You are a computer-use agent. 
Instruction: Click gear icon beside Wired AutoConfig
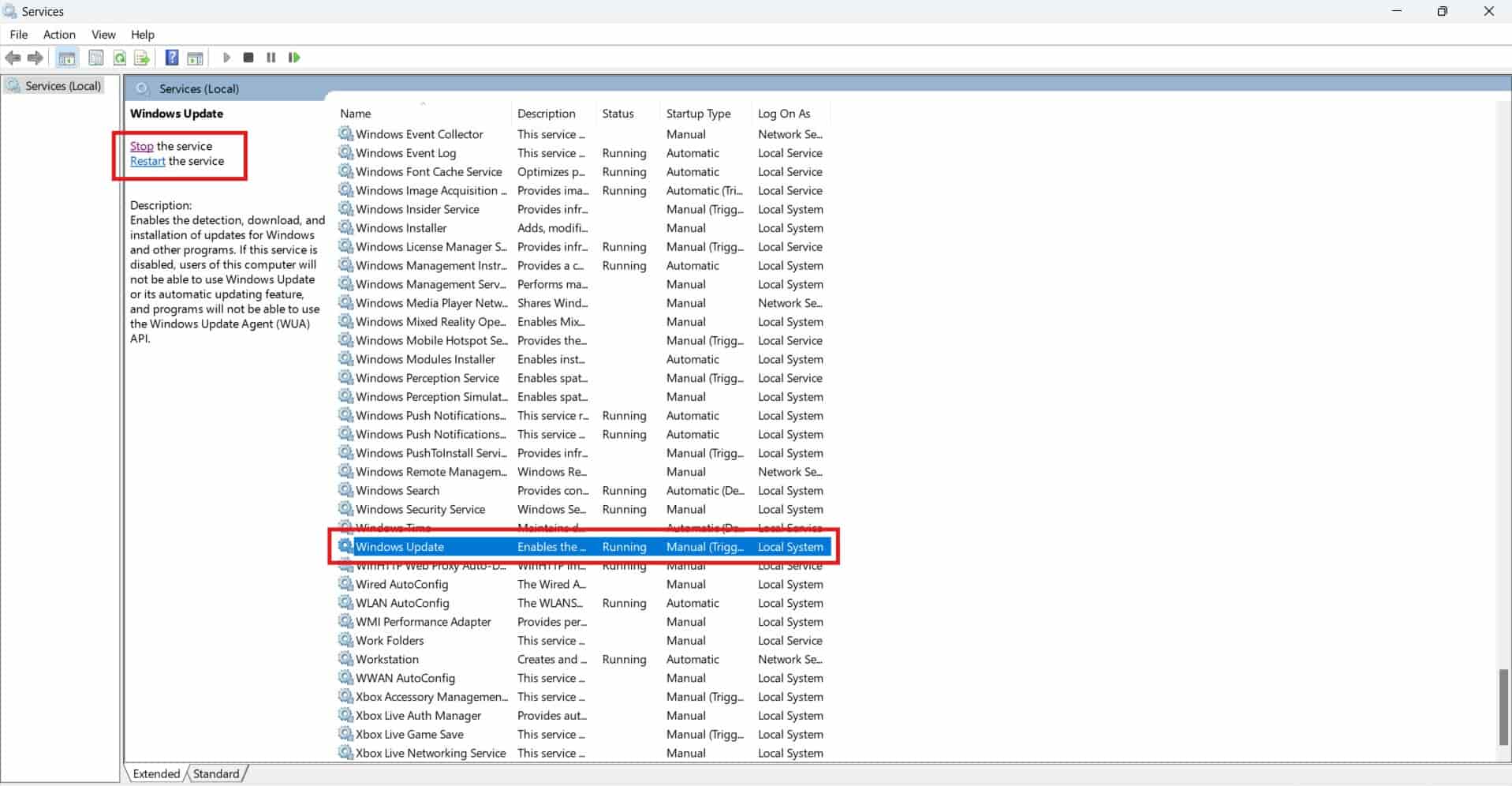click(x=345, y=584)
